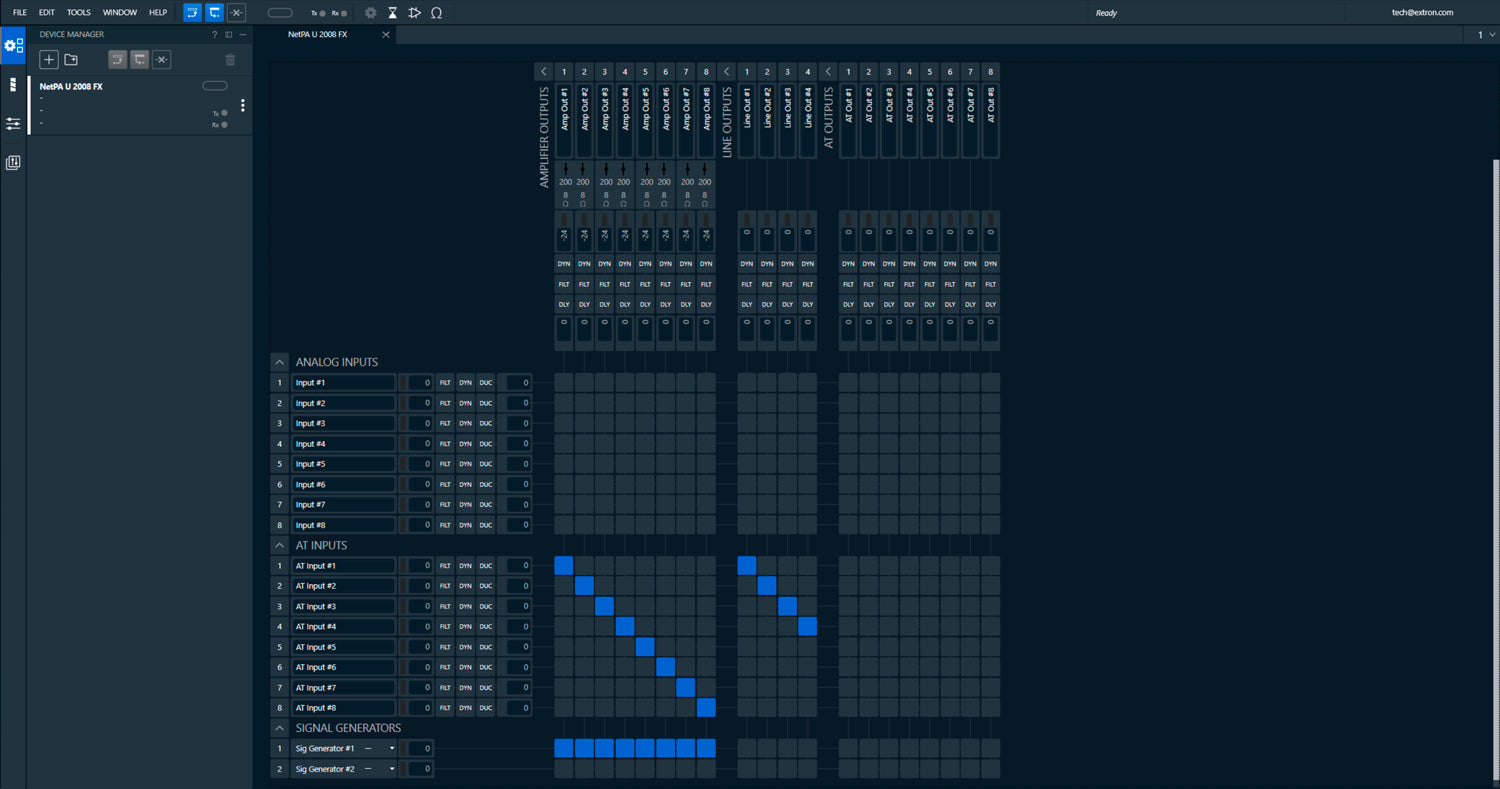Toggle crosspoint AT Input #2 to Amp Out #2
The image size is (1500, 789).
[584, 586]
